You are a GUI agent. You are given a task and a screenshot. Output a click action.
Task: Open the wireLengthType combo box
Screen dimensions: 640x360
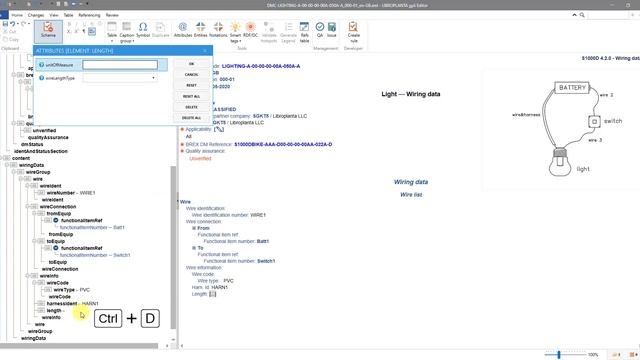point(120,78)
